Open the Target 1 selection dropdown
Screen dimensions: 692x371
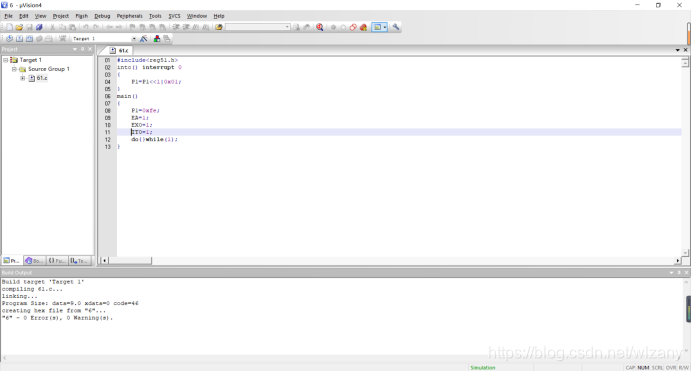[x=134, y=39]
